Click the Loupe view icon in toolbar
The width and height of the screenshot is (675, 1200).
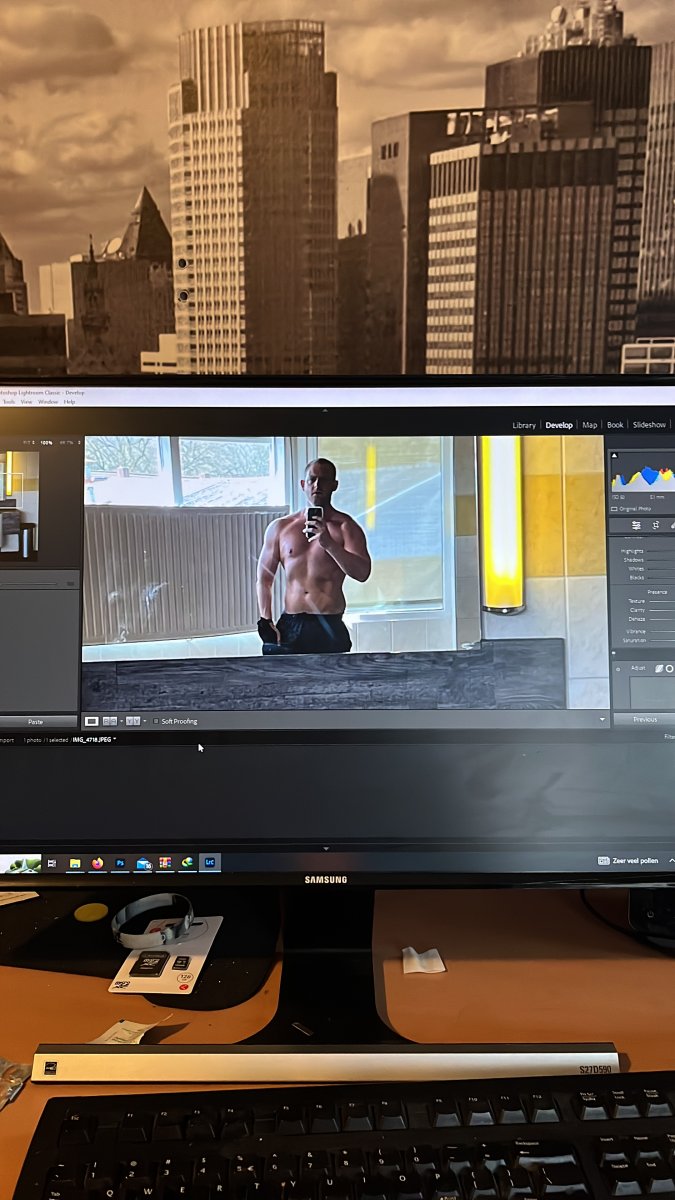pos(92,721)
